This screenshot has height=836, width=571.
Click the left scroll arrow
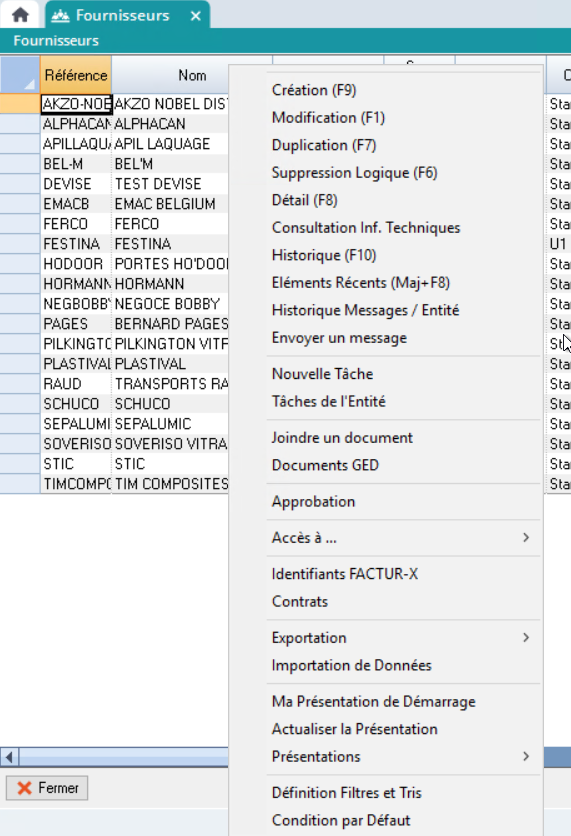click(9, 757)
